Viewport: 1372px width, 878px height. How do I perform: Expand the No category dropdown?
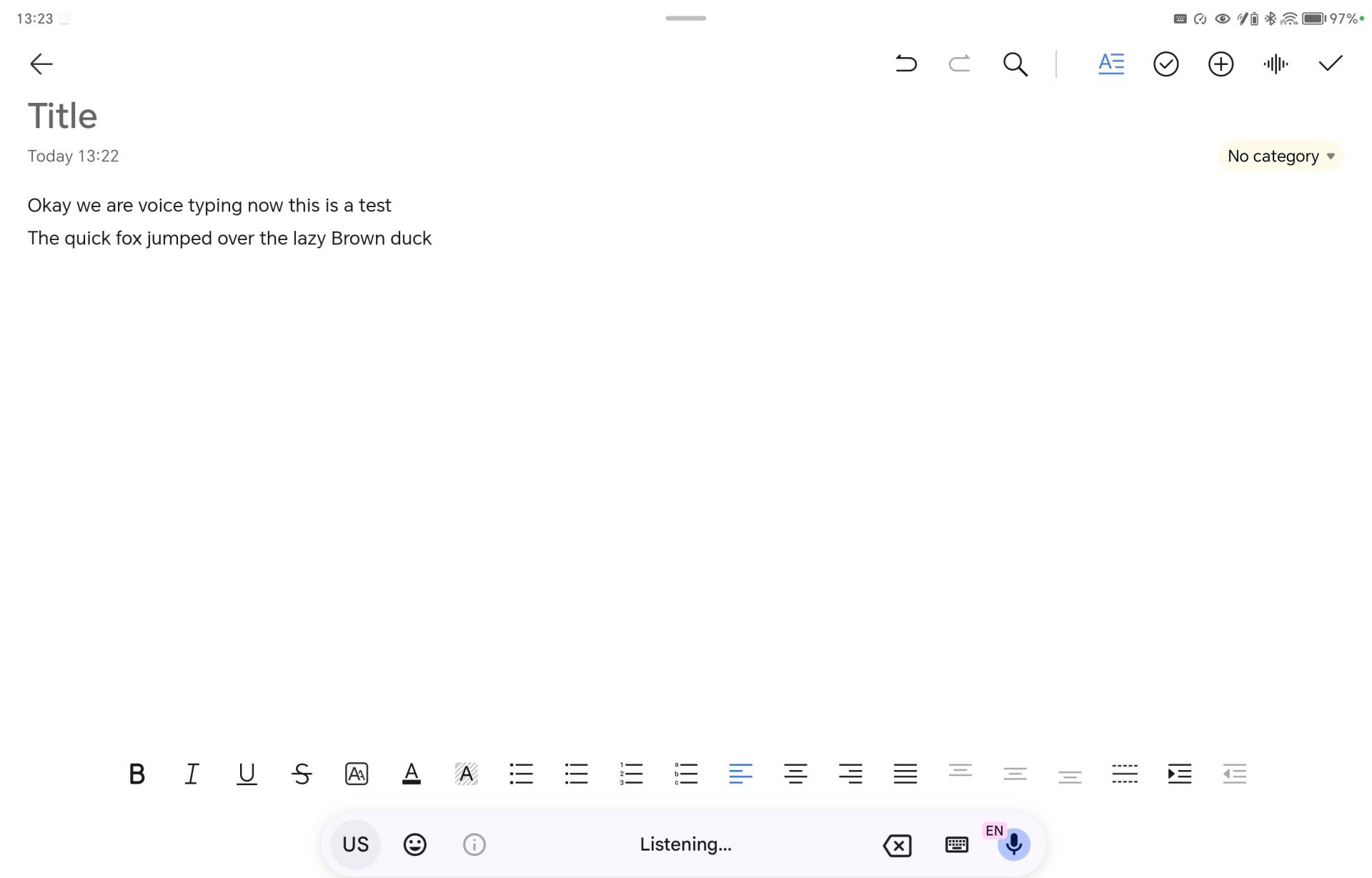click(x=1281, y=156)
